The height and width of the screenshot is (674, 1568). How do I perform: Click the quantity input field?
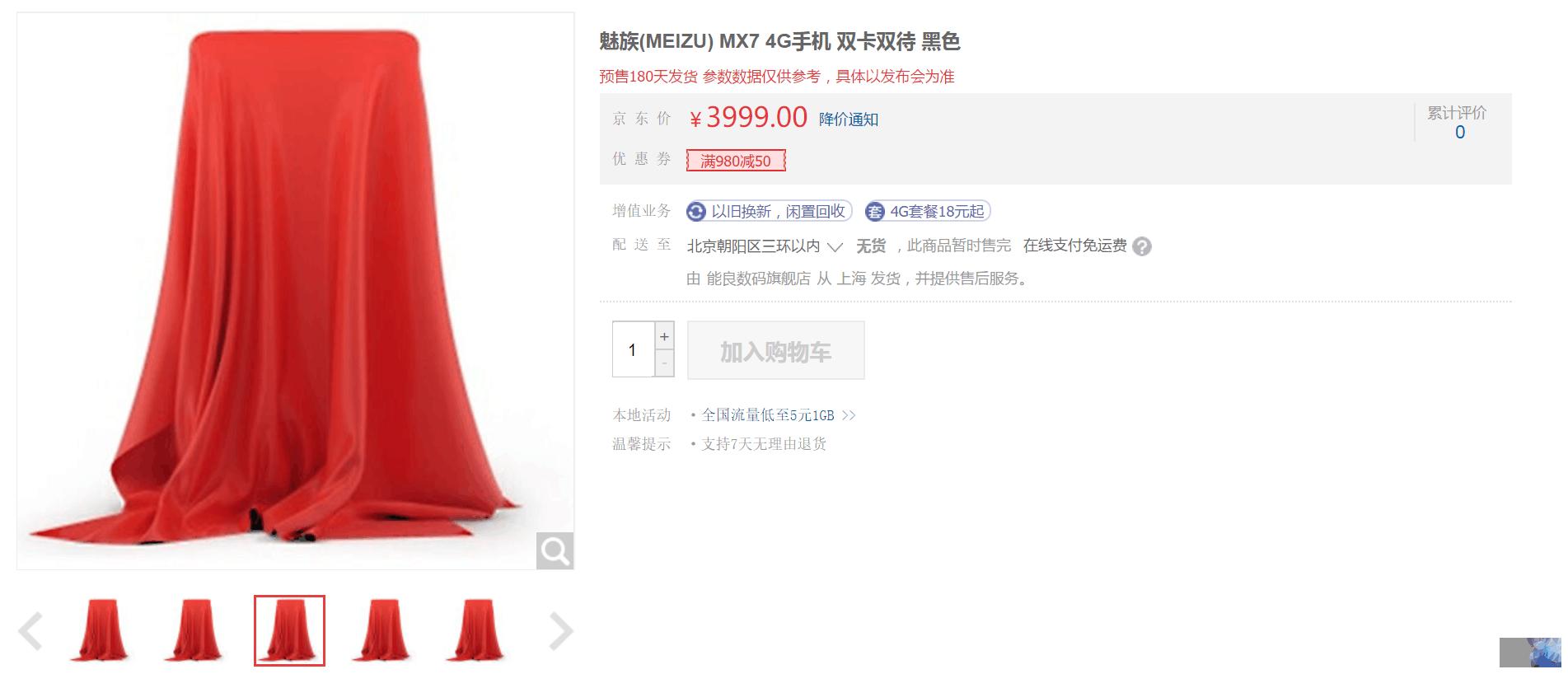(x=633, y=349)
